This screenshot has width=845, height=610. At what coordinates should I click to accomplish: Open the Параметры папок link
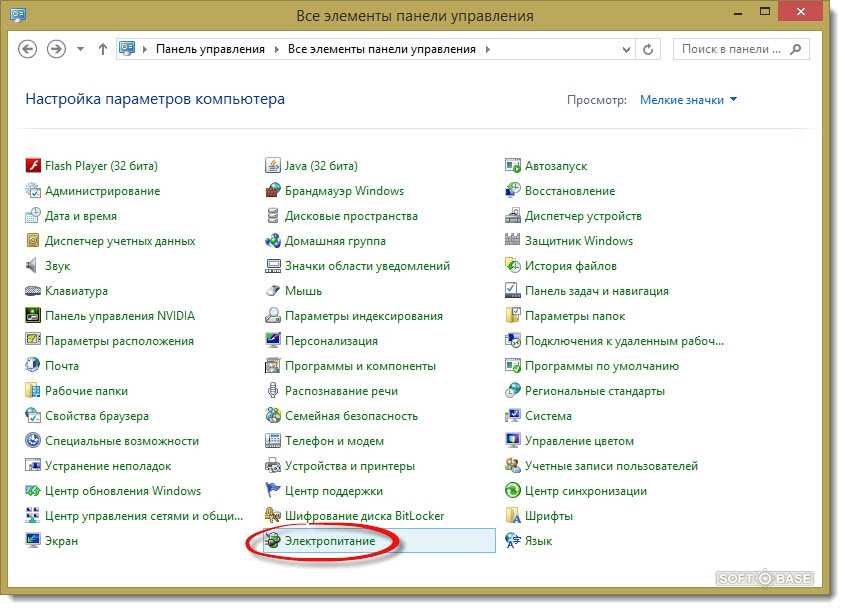575,316
